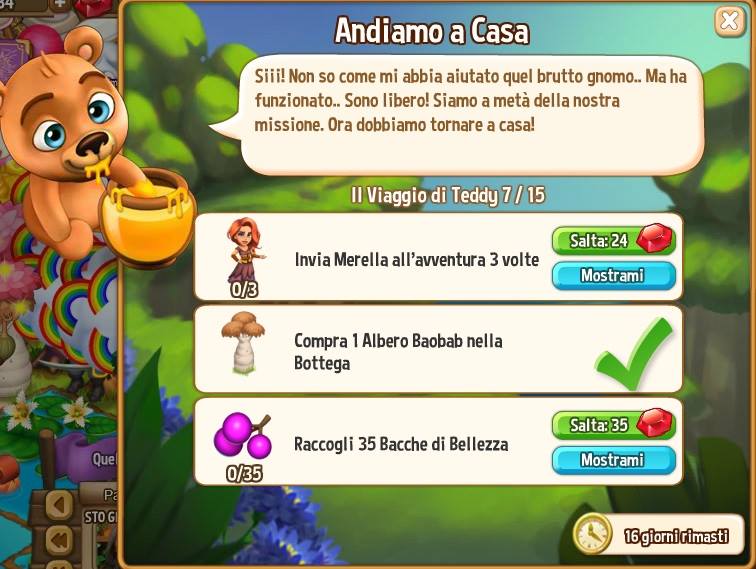Click the double left arrow wooden button
This screenshot has height=569, width=756.
(60, 540)
